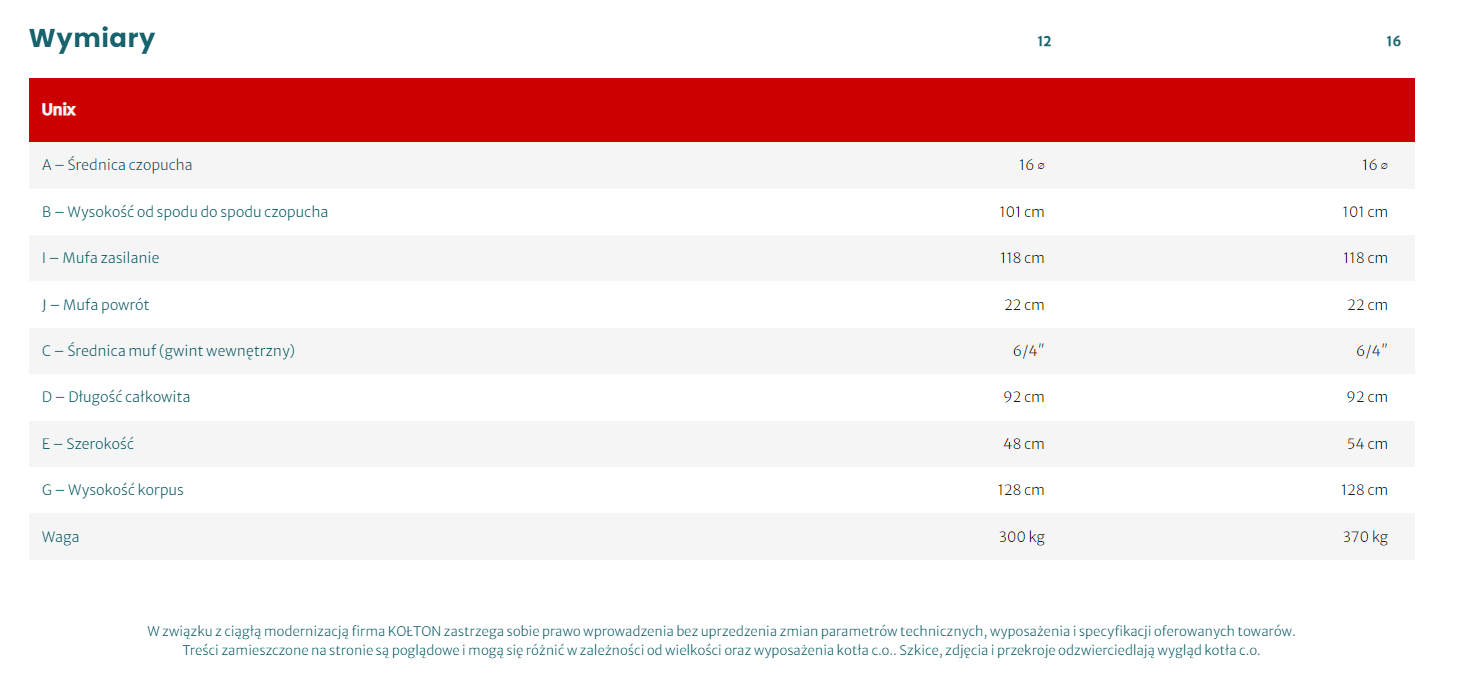The height and width of the screenshot is (685, 1460).
Task: Select the column header 12
Action: pos(1044,42)
